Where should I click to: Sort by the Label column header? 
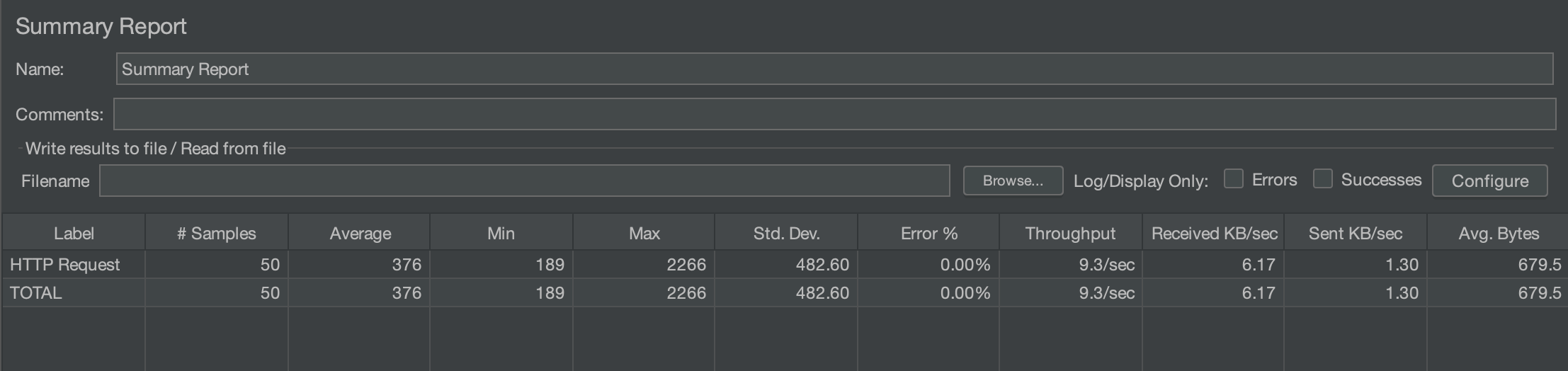[74, 233]
